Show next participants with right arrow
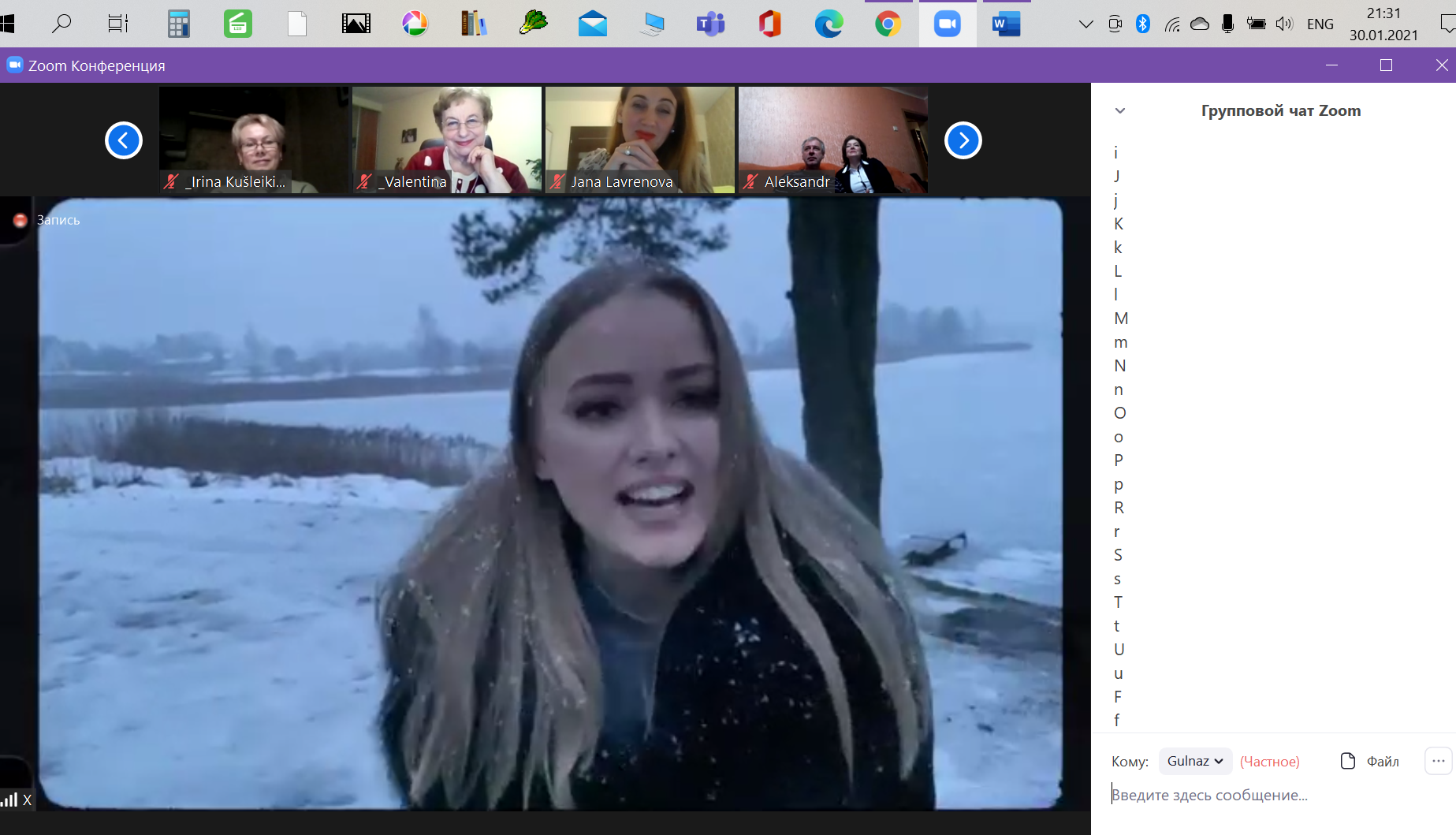The width and height of the screenshot is (1456, 835). click(x=963, y=140)
